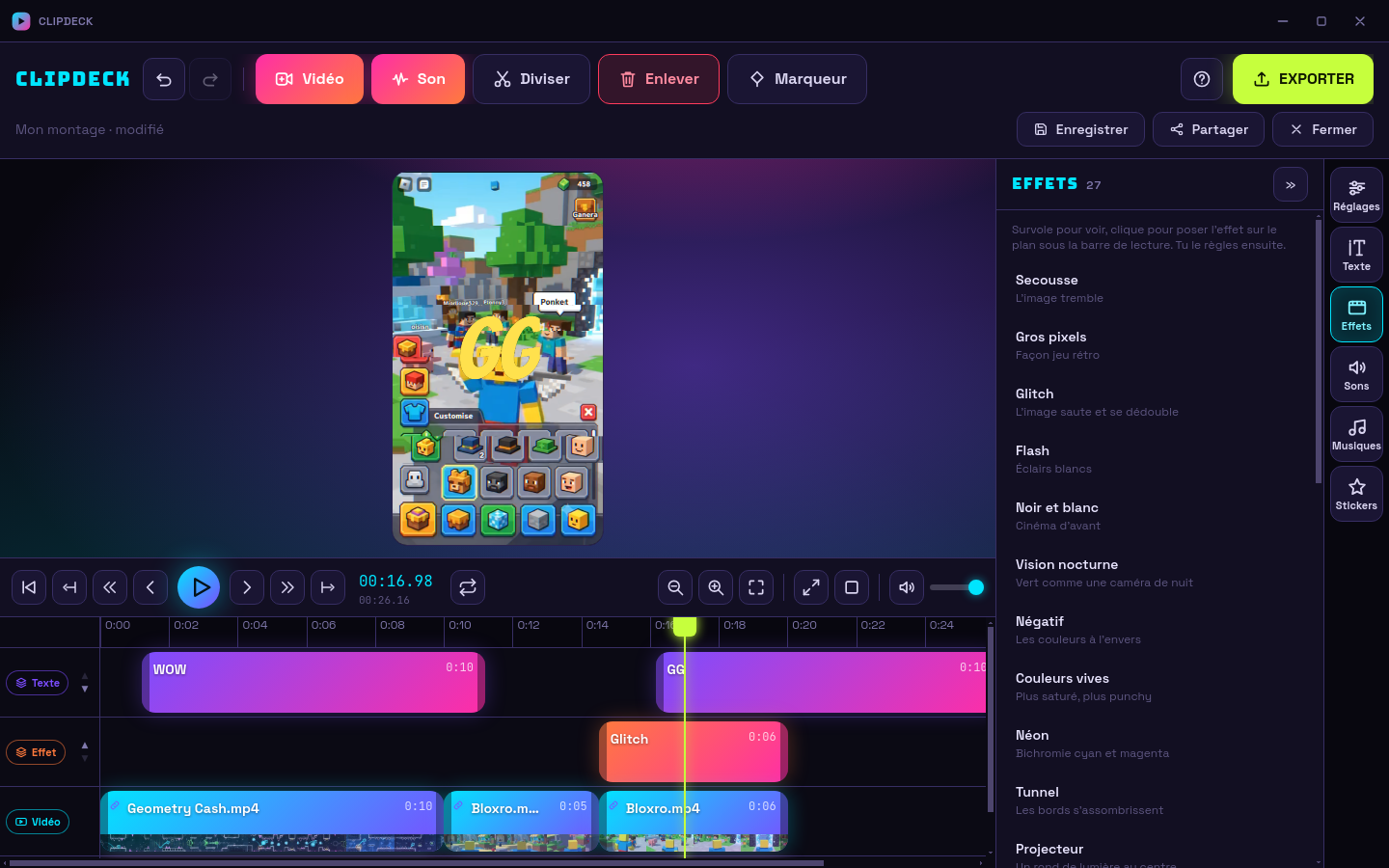Zoom out the timeline
This screenshot has height=868, width=1389.
tap(675, 587)
